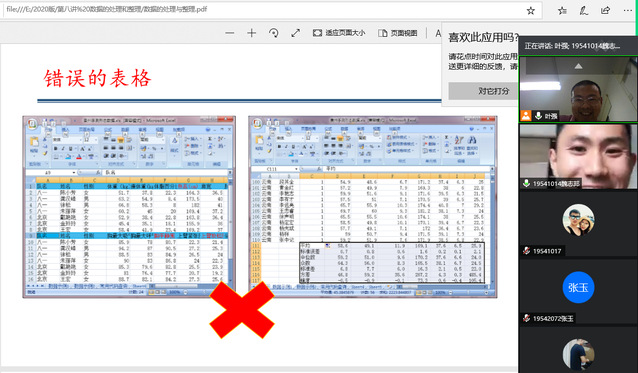The height and width of the screenshot is (373, 638).
Task: Toggle microphone icon on 19541014魏志邦 tile
Action: (x=527, y=183)
